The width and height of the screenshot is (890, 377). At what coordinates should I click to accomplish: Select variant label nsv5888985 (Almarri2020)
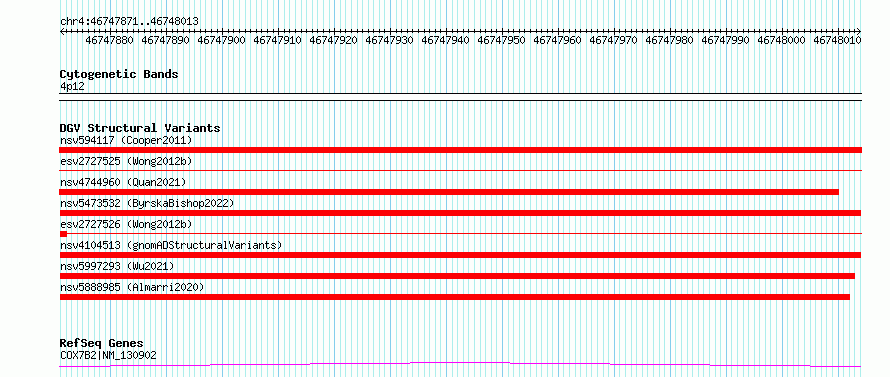point(132,287)
